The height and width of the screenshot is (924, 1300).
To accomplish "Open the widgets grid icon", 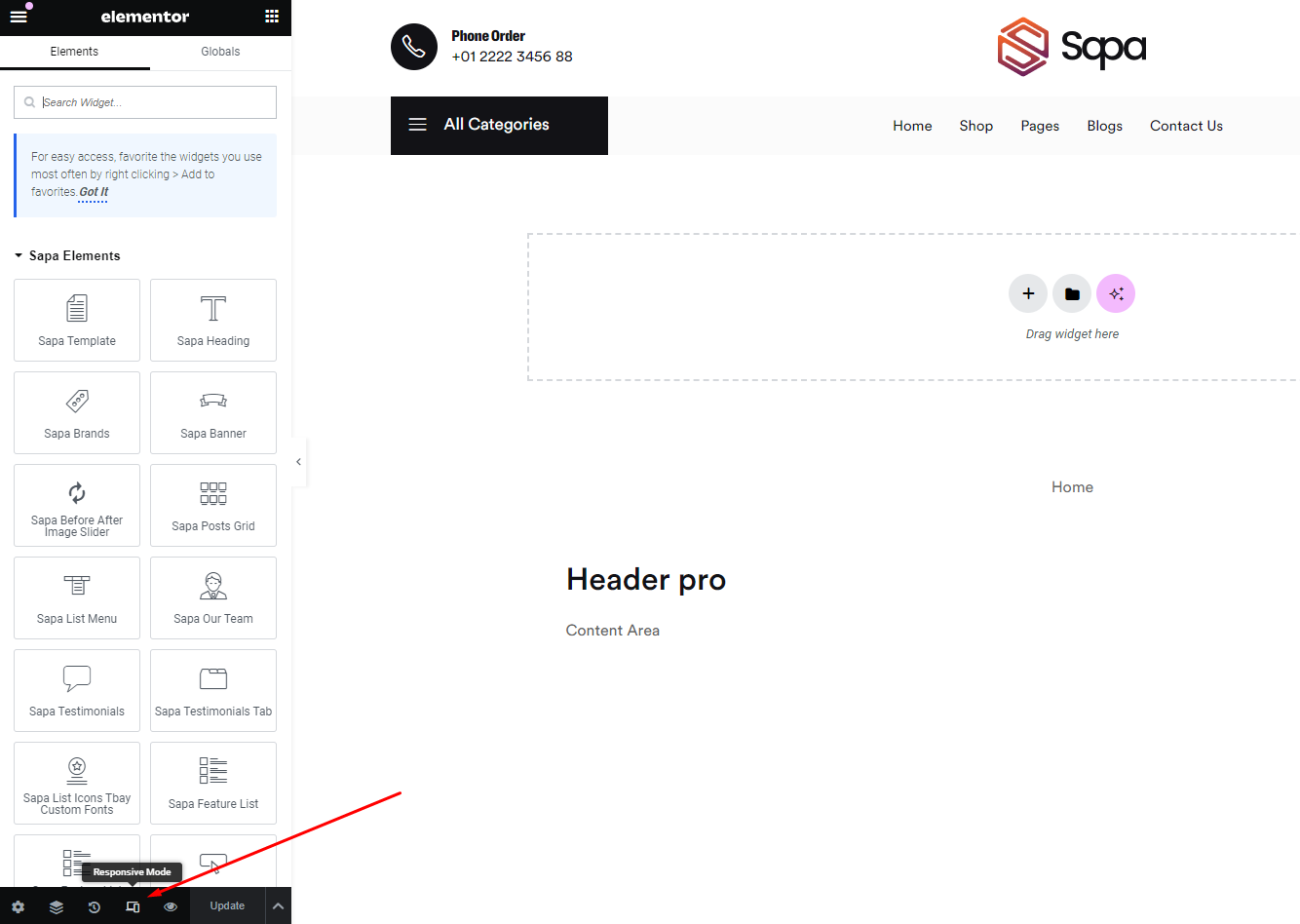I will point(272,17).
